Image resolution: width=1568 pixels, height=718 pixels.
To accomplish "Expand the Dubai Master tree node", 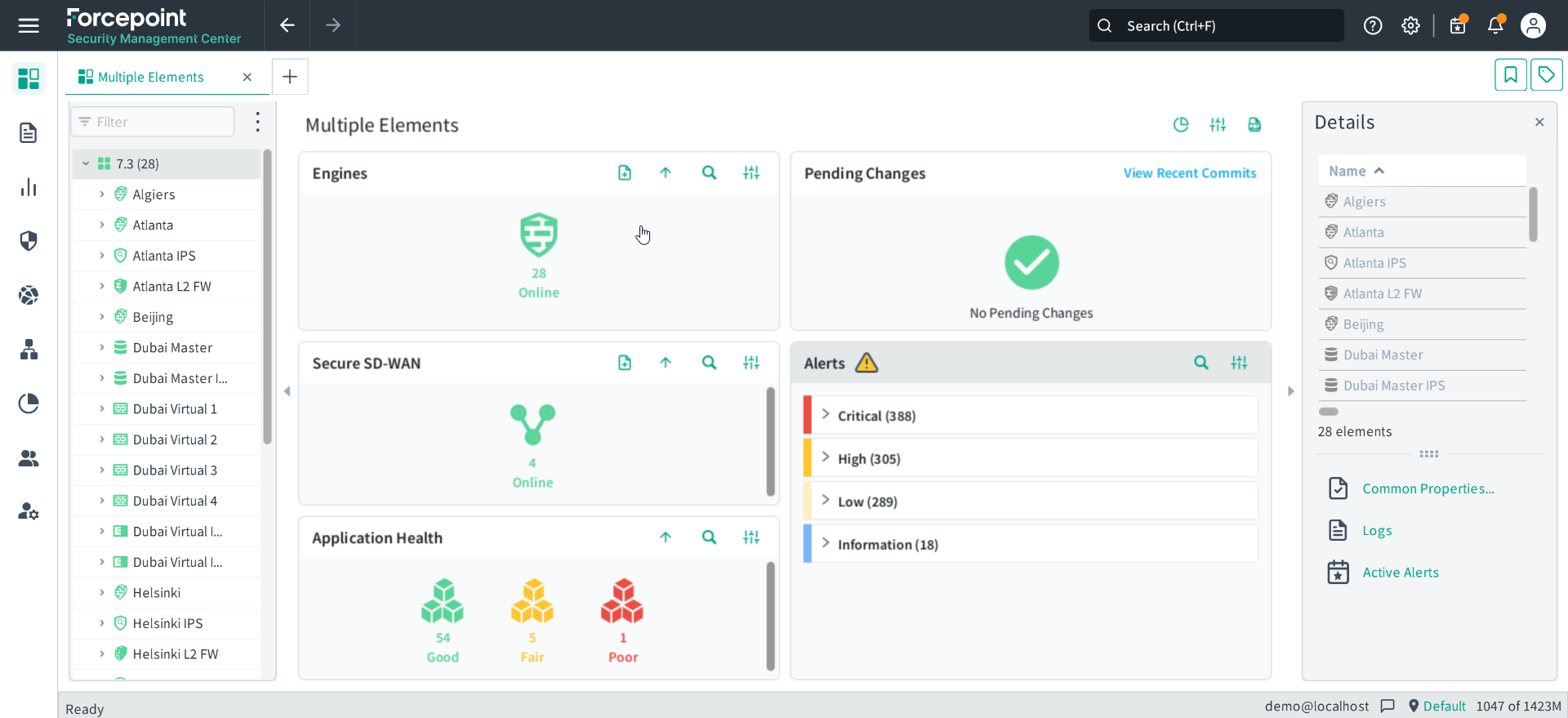I will pos(102,348).
